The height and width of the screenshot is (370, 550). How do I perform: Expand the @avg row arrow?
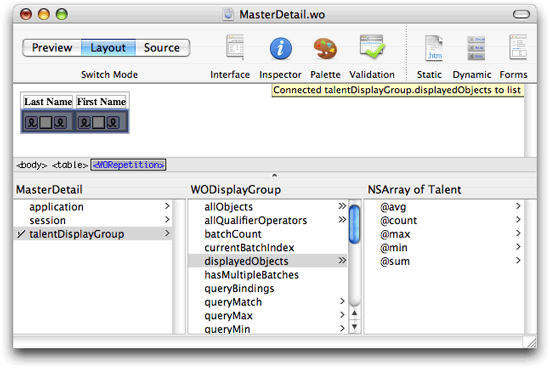518,206
